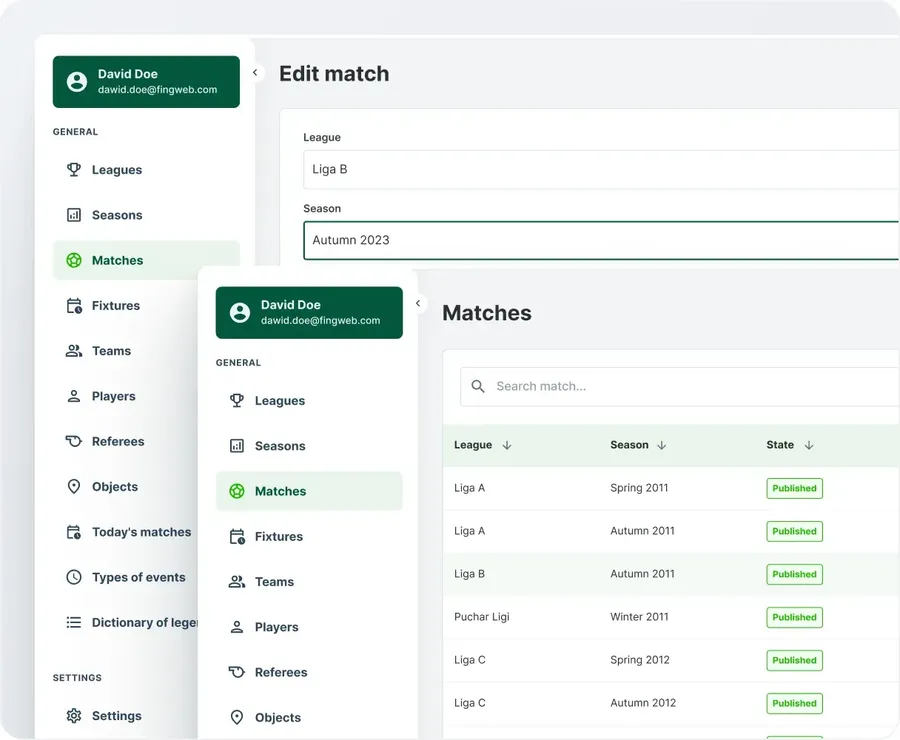Click location pin icon beside Objects in front sidebar
Viewport: 900px width, 740px height.
(x=237, y=718)
